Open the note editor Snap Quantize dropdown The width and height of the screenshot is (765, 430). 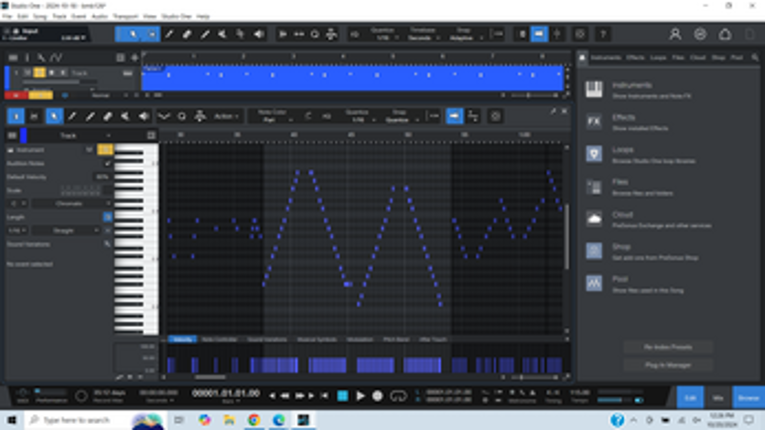[x=400, y=116]
